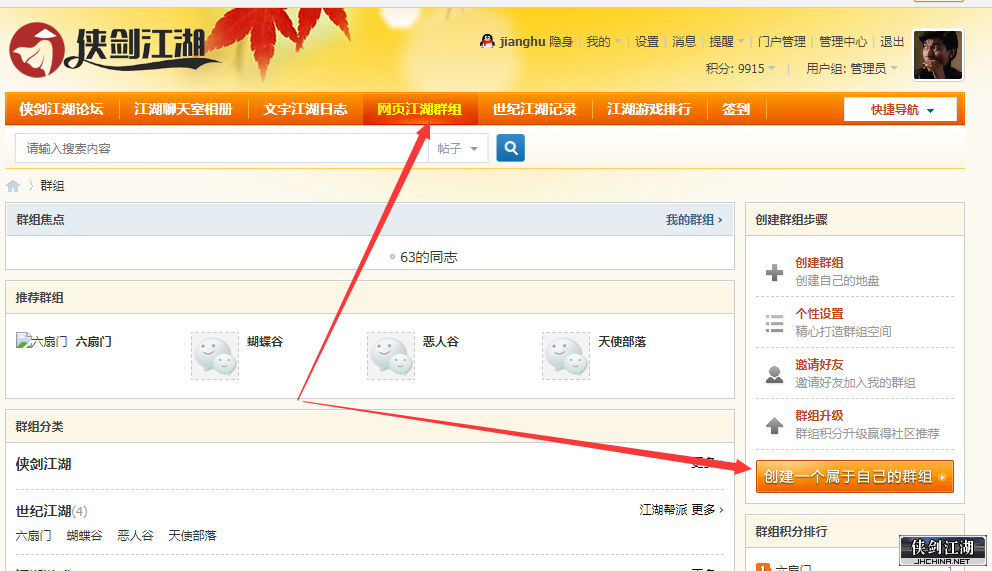Screen dimensions: 992x571
Task: Click the QQ penguin icon beside jianghu
Action: 487,41
